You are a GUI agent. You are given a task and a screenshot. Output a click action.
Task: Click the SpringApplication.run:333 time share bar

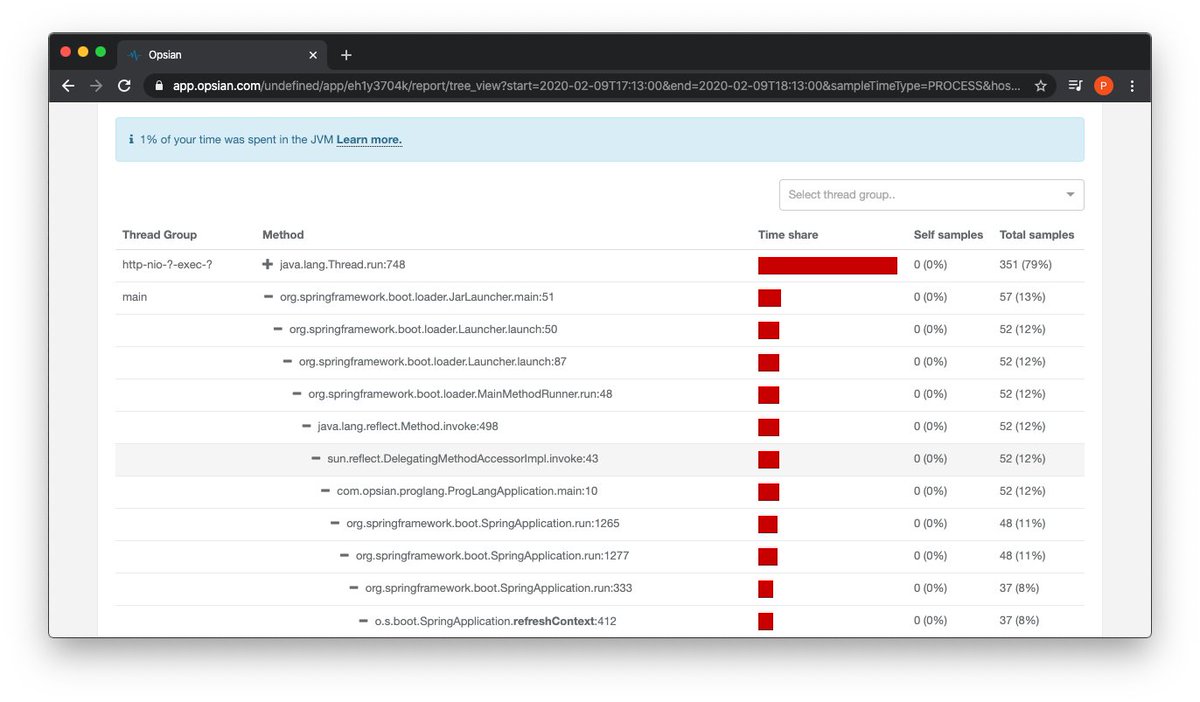[766, 588]
